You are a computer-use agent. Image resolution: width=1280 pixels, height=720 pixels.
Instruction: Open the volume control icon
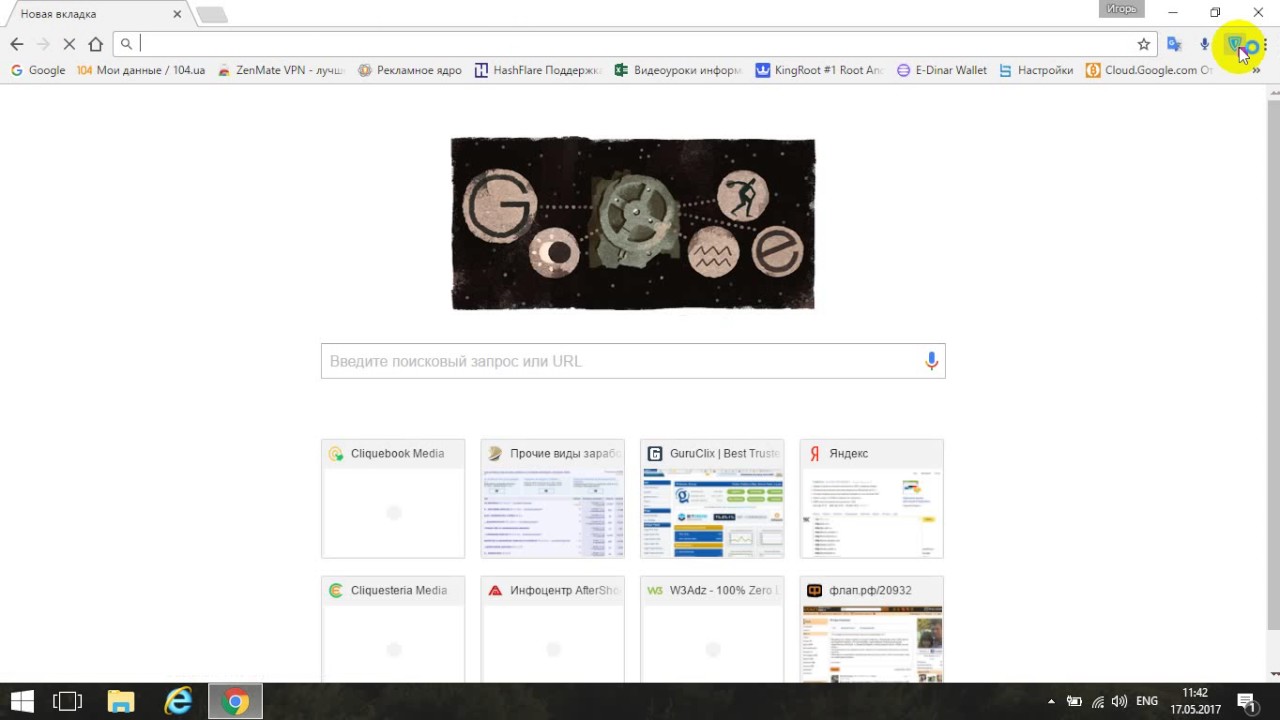click(x=1120, y=702)
